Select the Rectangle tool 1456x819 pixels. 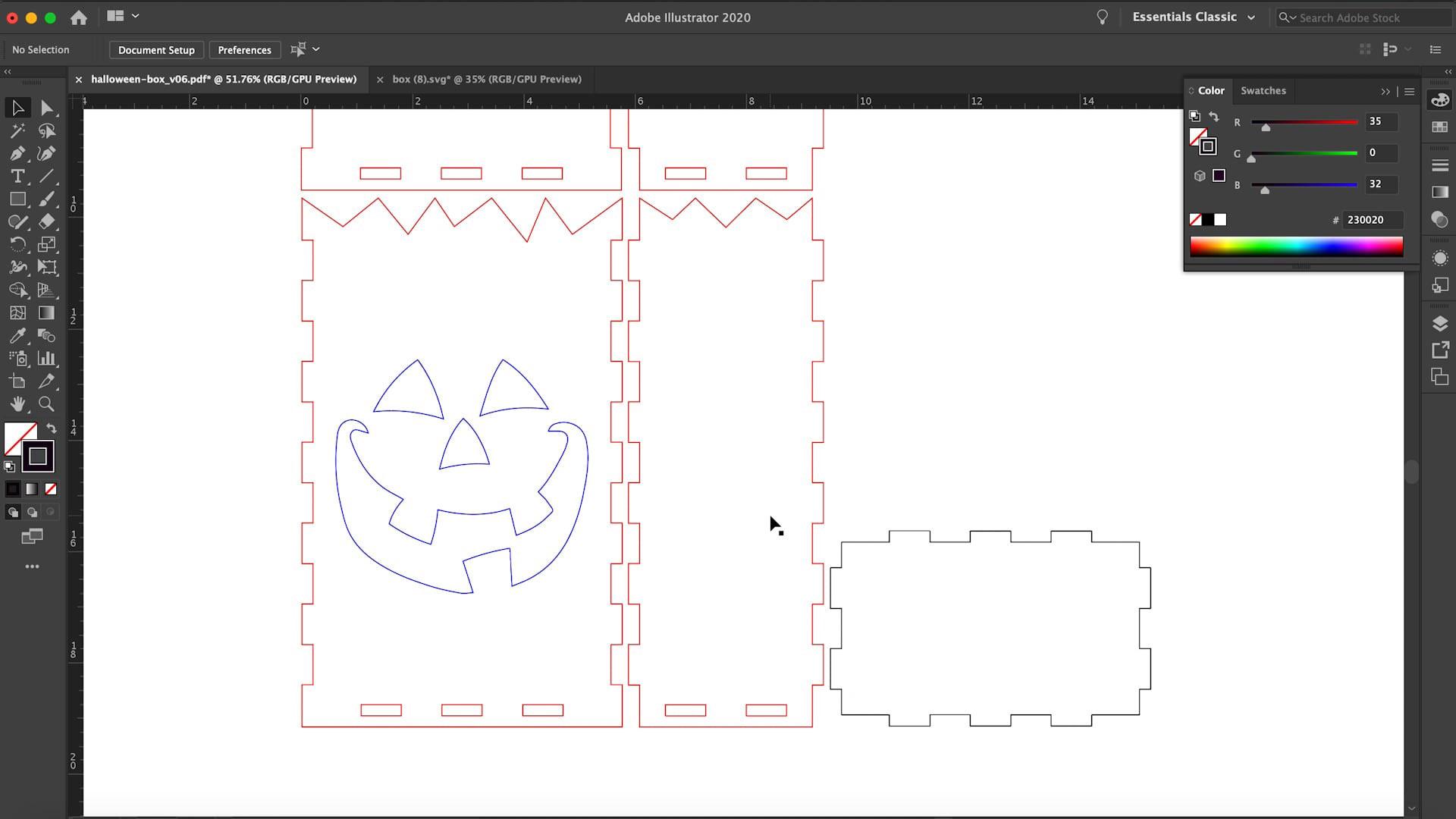coord(17,199)
